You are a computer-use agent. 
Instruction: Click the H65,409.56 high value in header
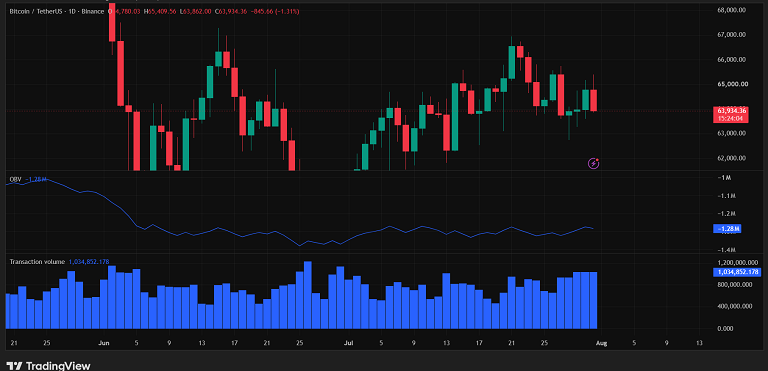point(159,11)
